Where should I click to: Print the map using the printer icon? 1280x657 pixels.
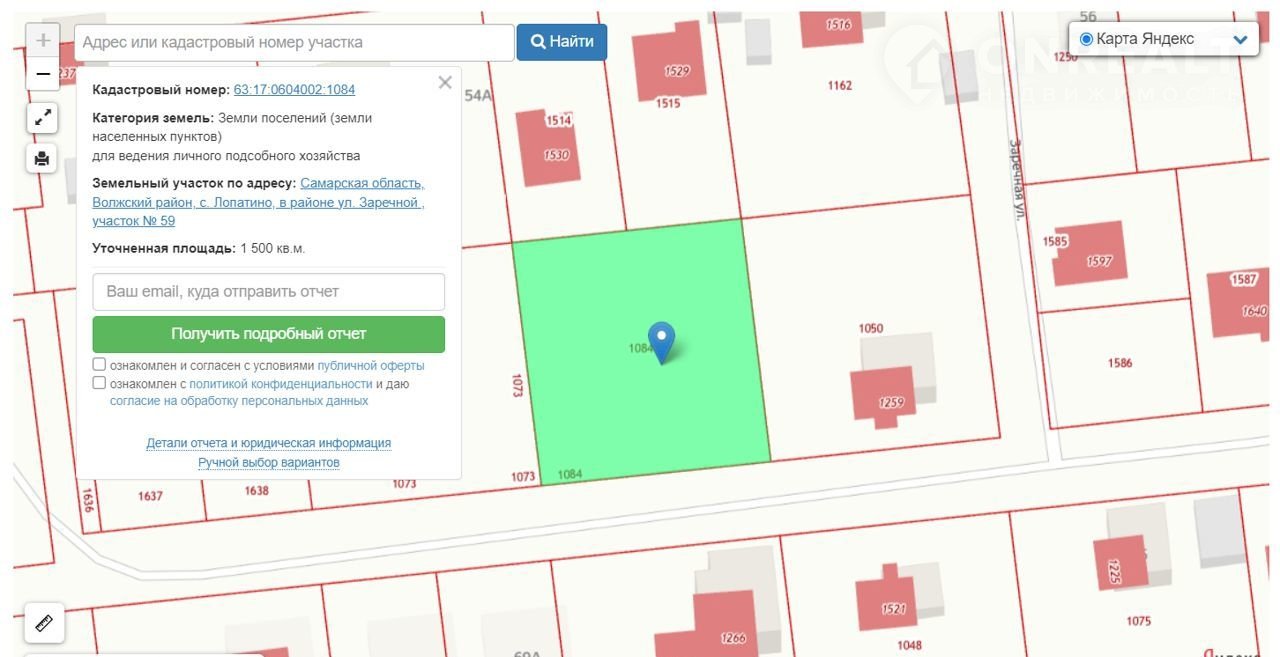pyautogui.click(x=42, y=158)
